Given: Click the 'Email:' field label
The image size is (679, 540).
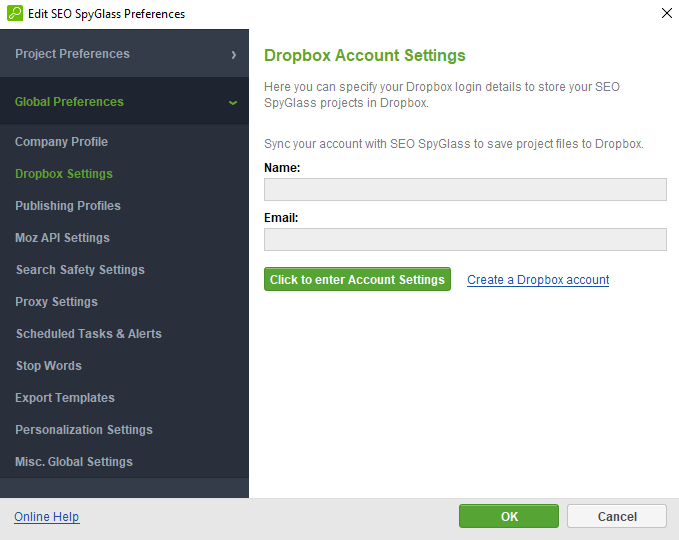Looking at the screenshot, I should [x=281, y=218].
